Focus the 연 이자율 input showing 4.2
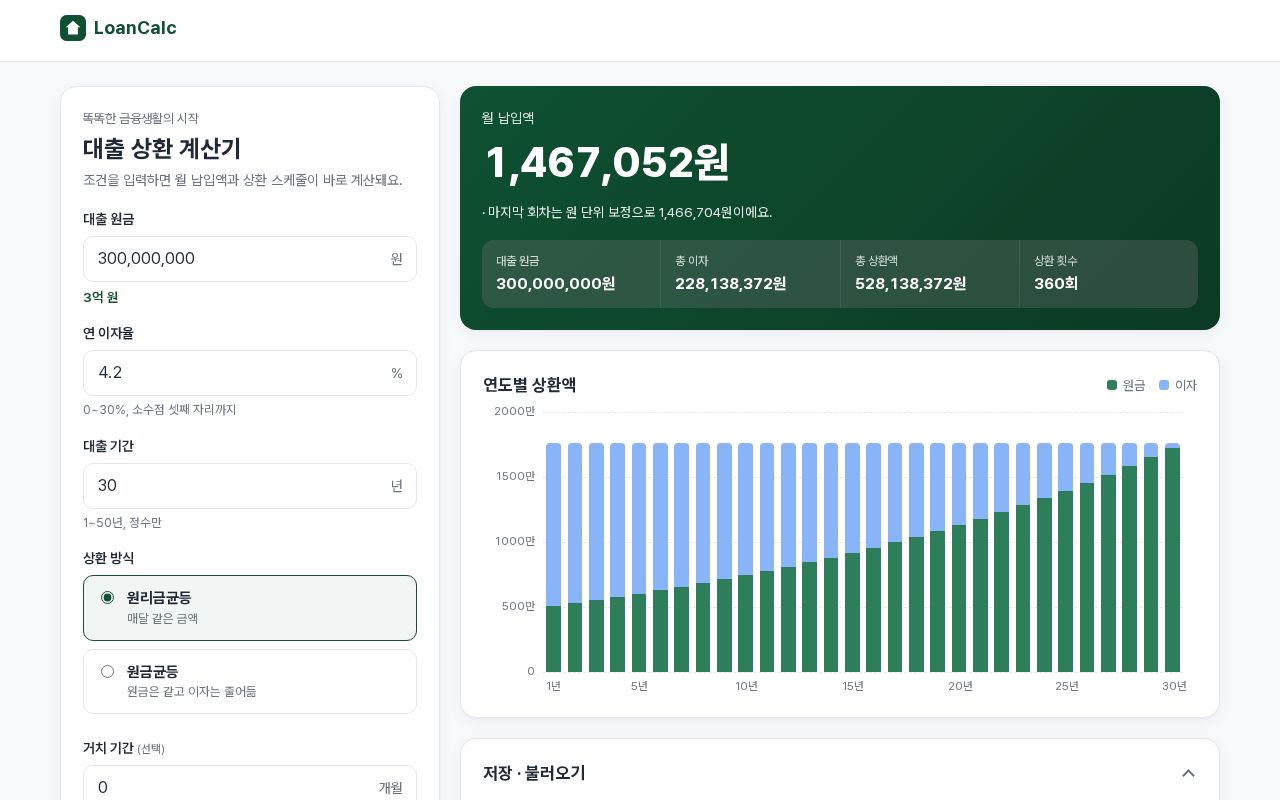1280x800 pixels. (x=250, y=373)
